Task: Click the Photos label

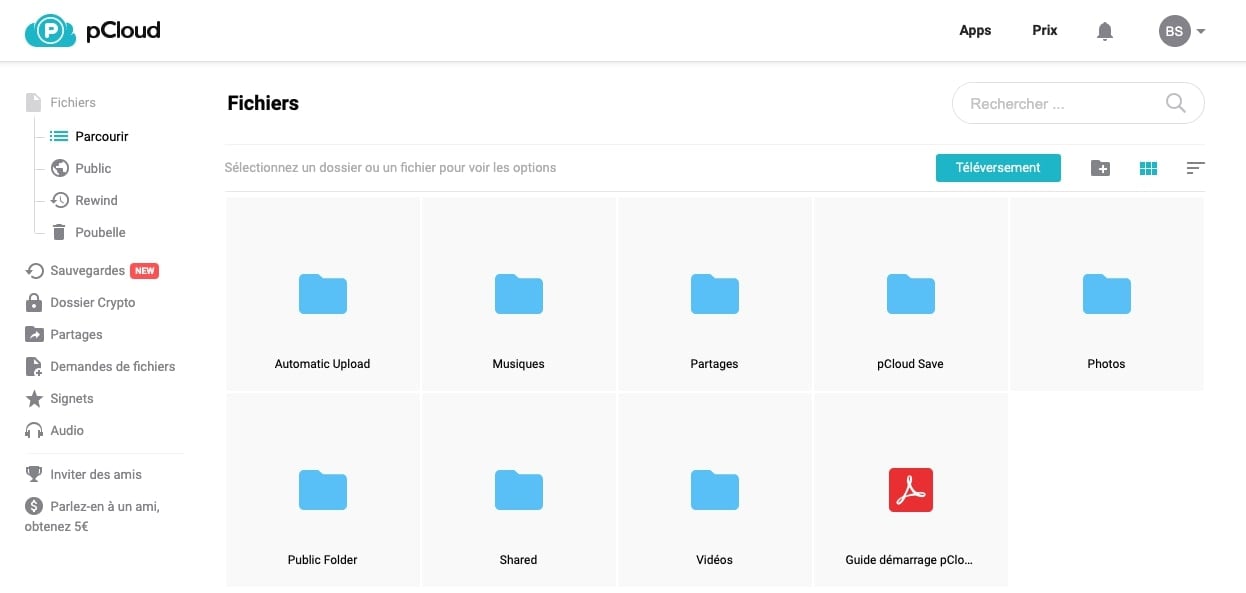Action: click(1107, 364)
